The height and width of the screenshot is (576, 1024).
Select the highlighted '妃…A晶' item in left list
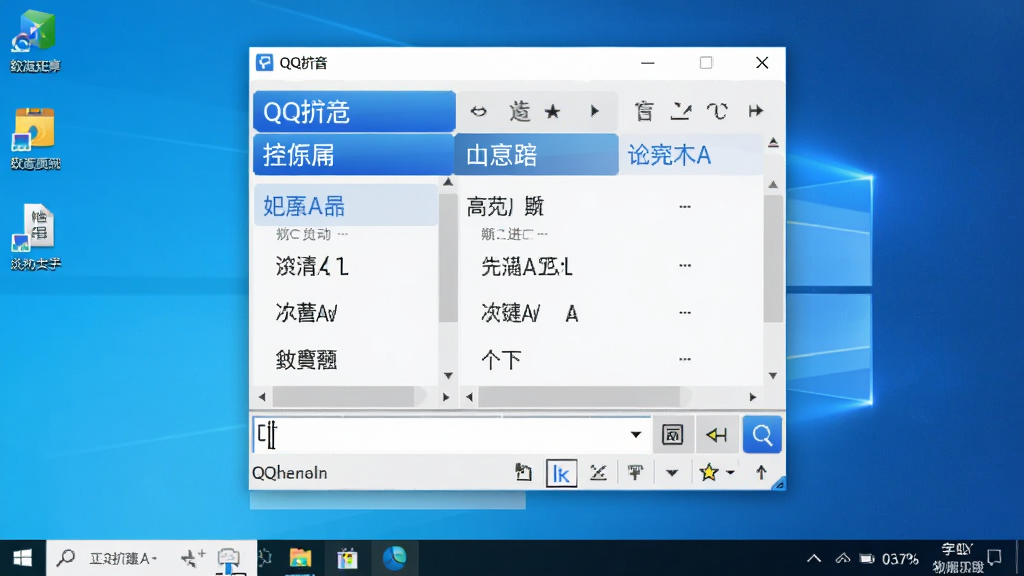346,206
